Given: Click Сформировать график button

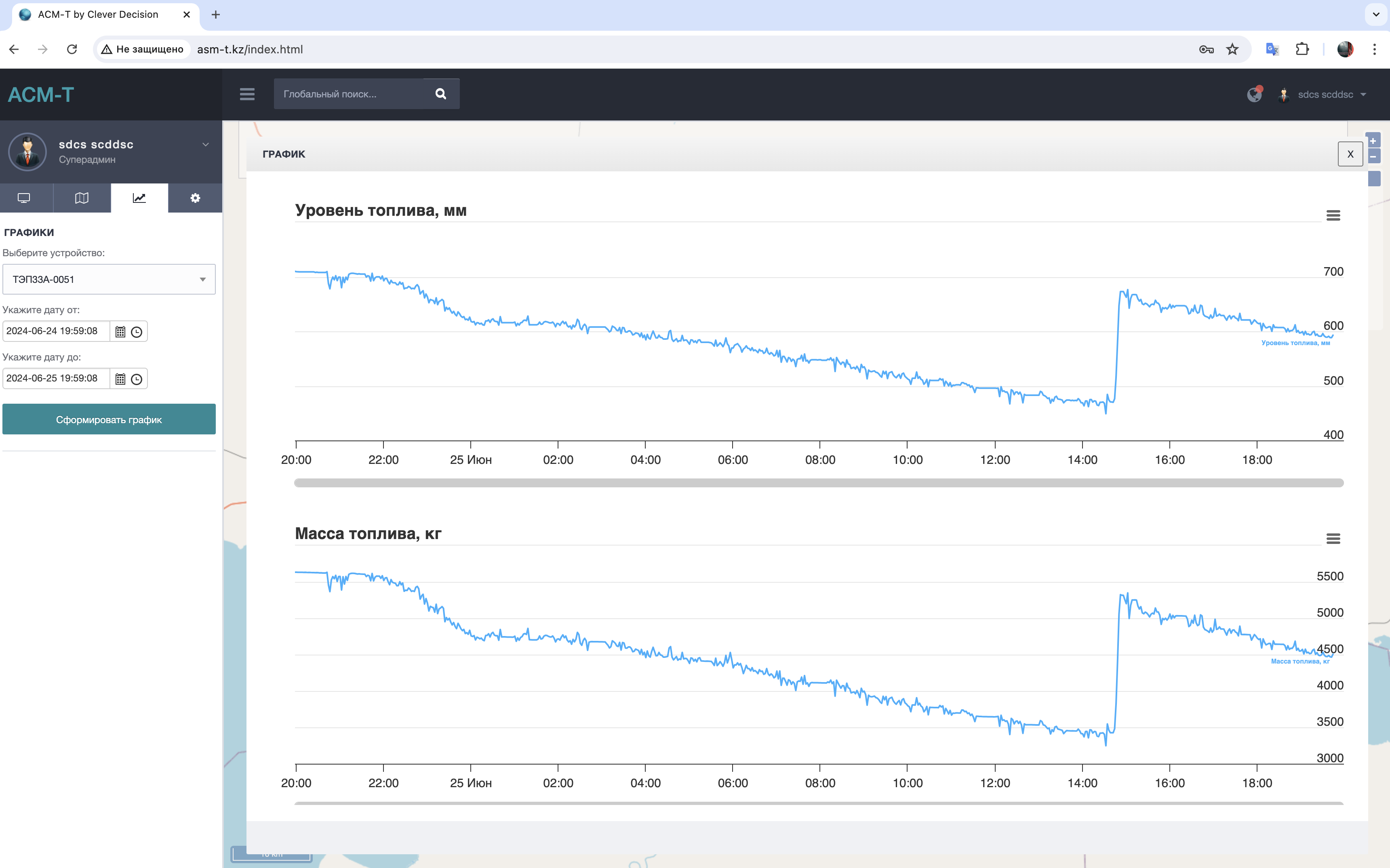Looking at the screenshot, I should tap(109, 419).
